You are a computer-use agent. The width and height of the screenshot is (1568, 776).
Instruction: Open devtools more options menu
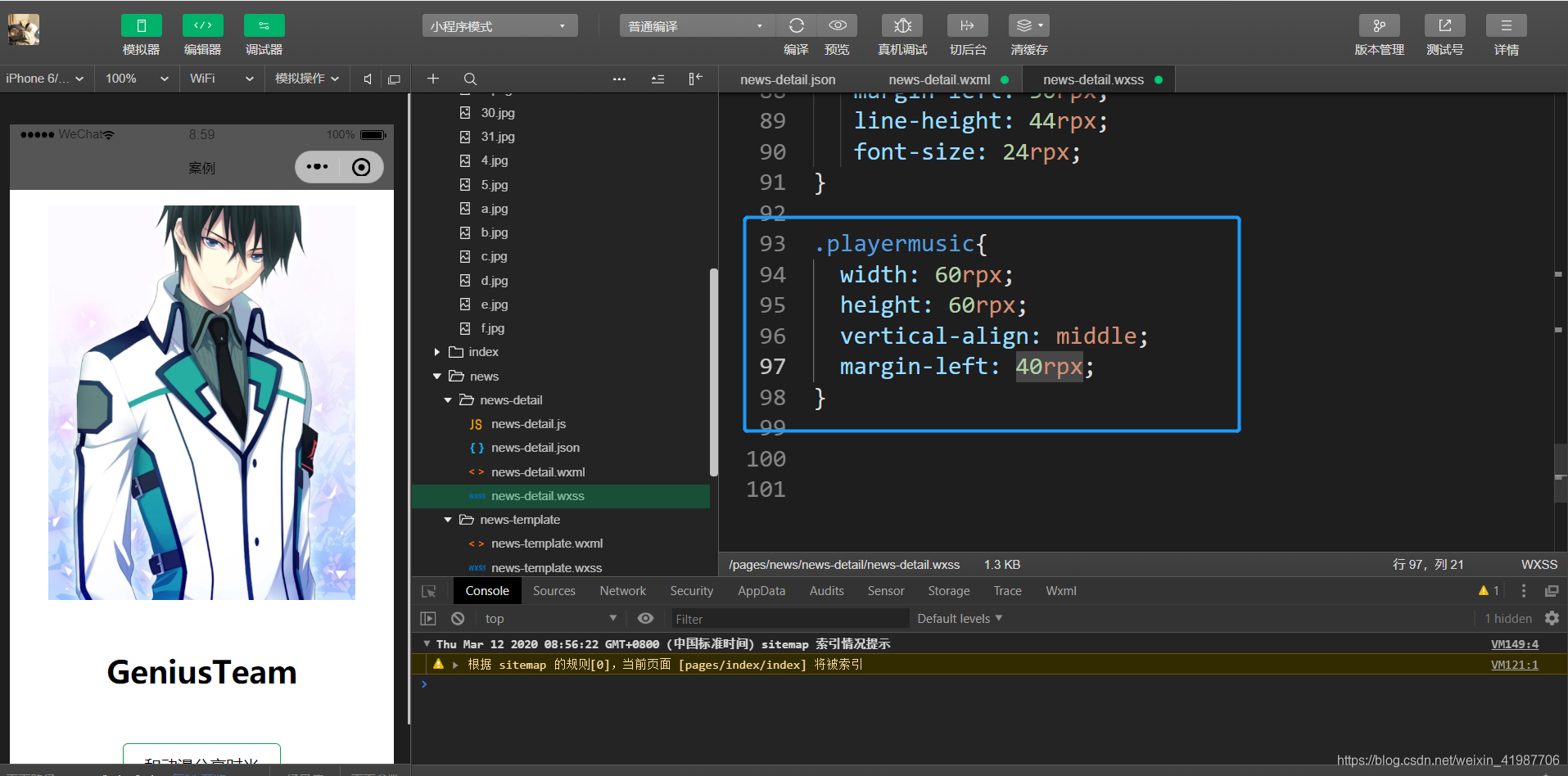1524,591
